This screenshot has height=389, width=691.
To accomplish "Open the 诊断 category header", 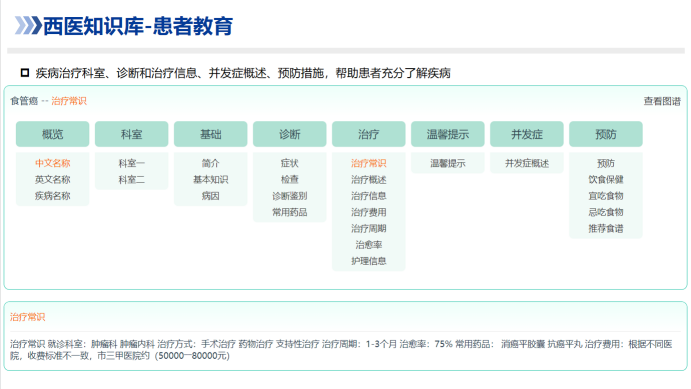I will (290, 134).
